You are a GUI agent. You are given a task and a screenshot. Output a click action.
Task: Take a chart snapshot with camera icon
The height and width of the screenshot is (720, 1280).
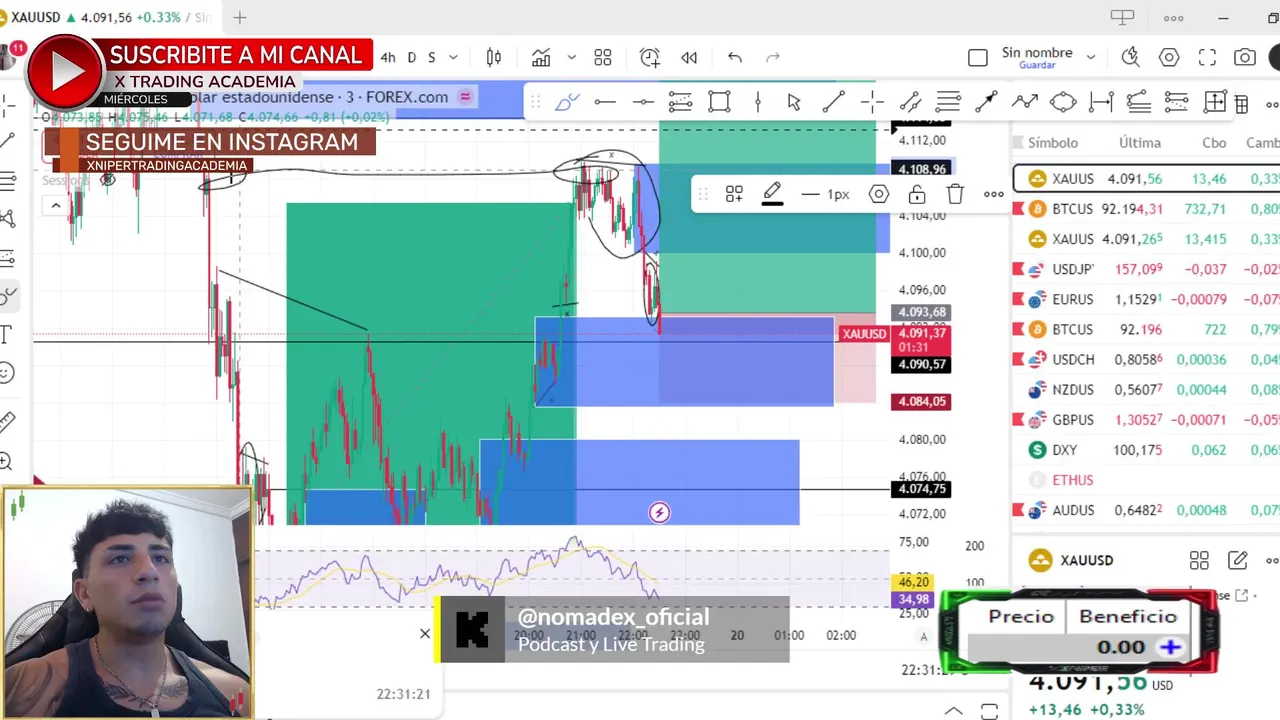tap(1245, 58)
